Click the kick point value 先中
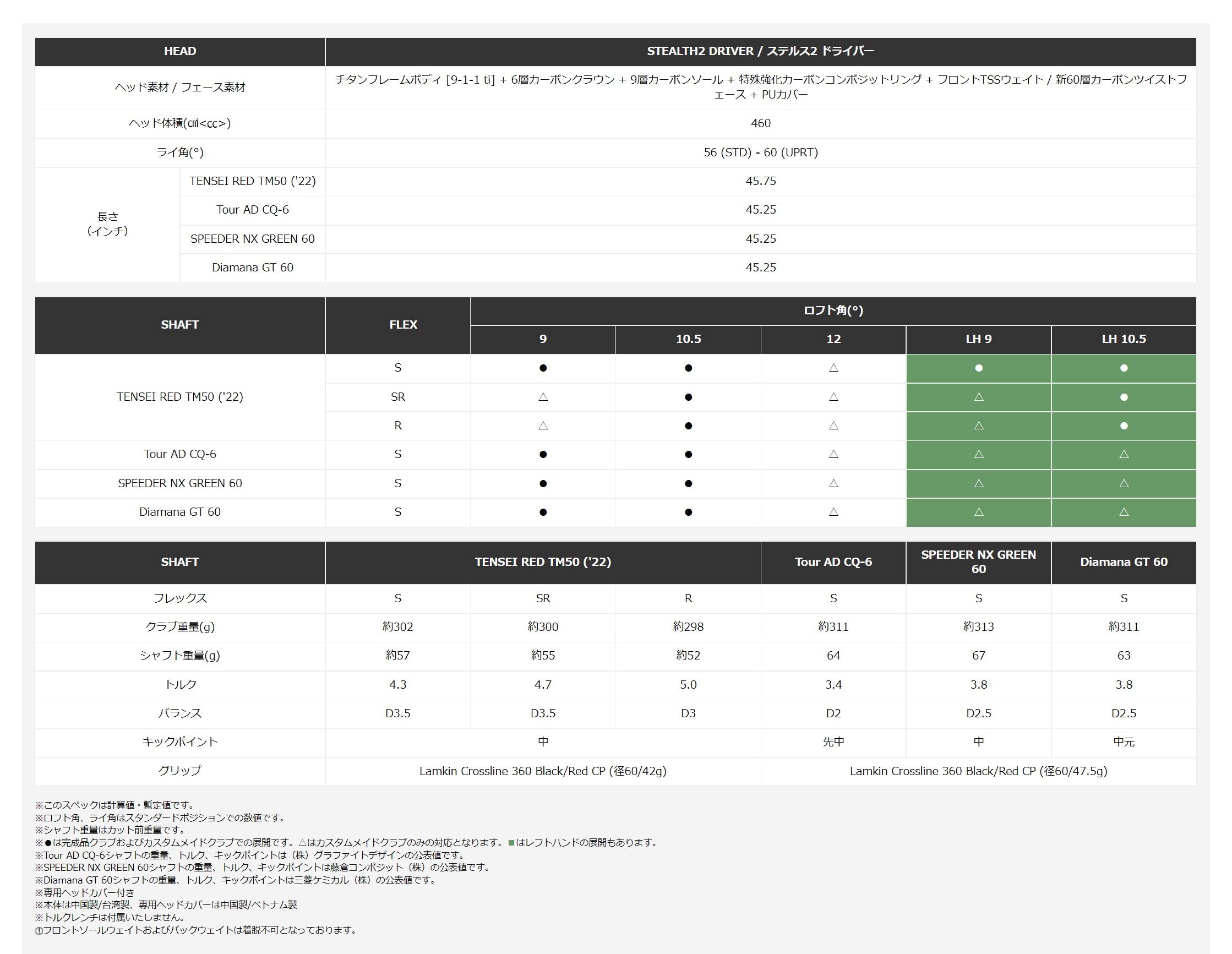Image resolution: width=1232 pixels, height=954 pixels. [x=833, y=742]
